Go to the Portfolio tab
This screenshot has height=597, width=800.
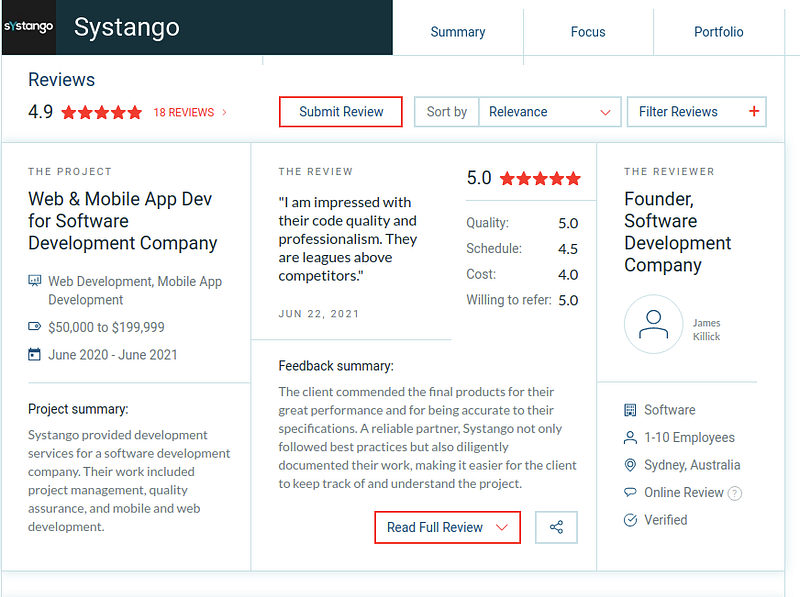[718, 32]
